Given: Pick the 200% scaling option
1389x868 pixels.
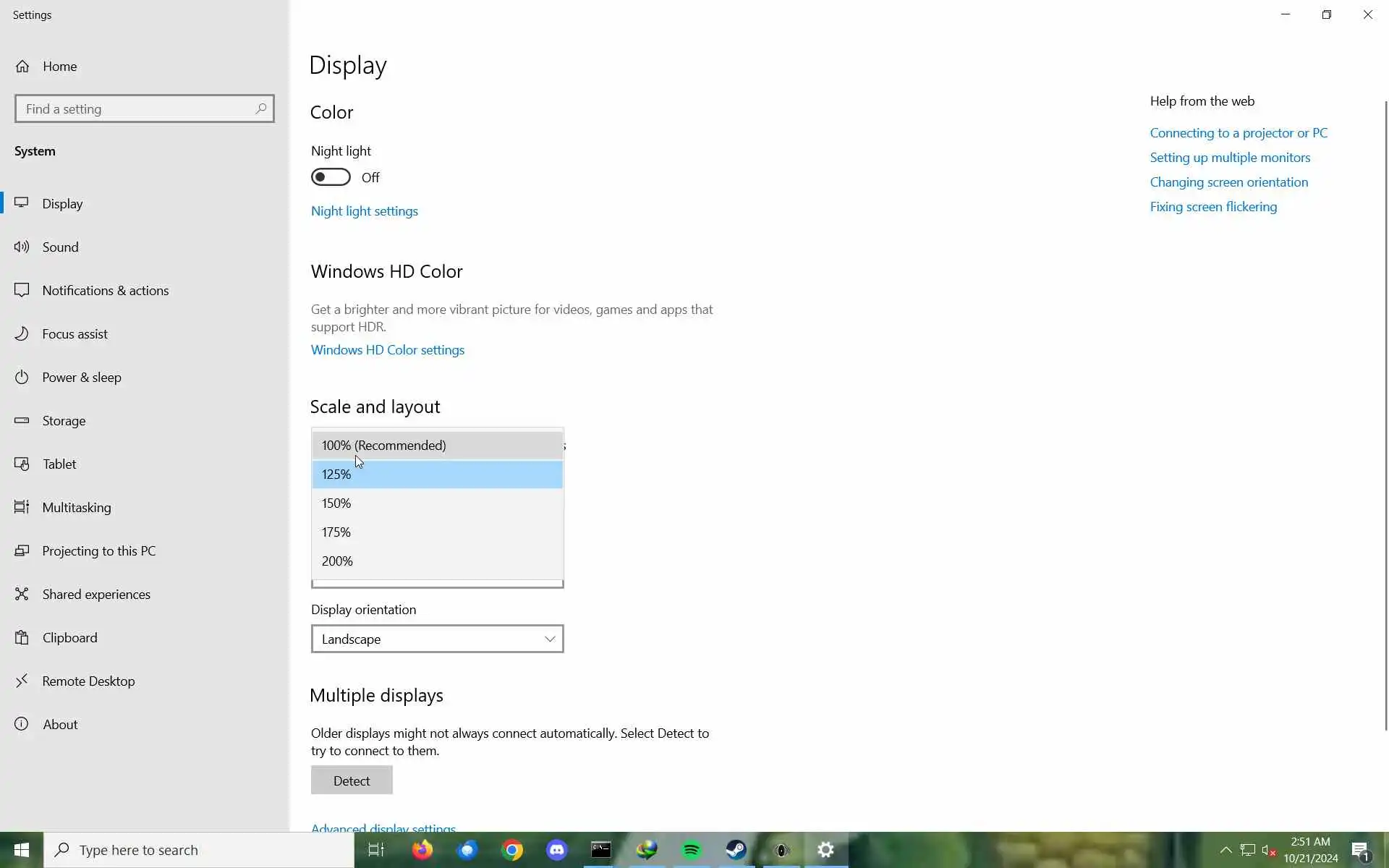Looking at the screenshot, I should (x=437, y=561).
